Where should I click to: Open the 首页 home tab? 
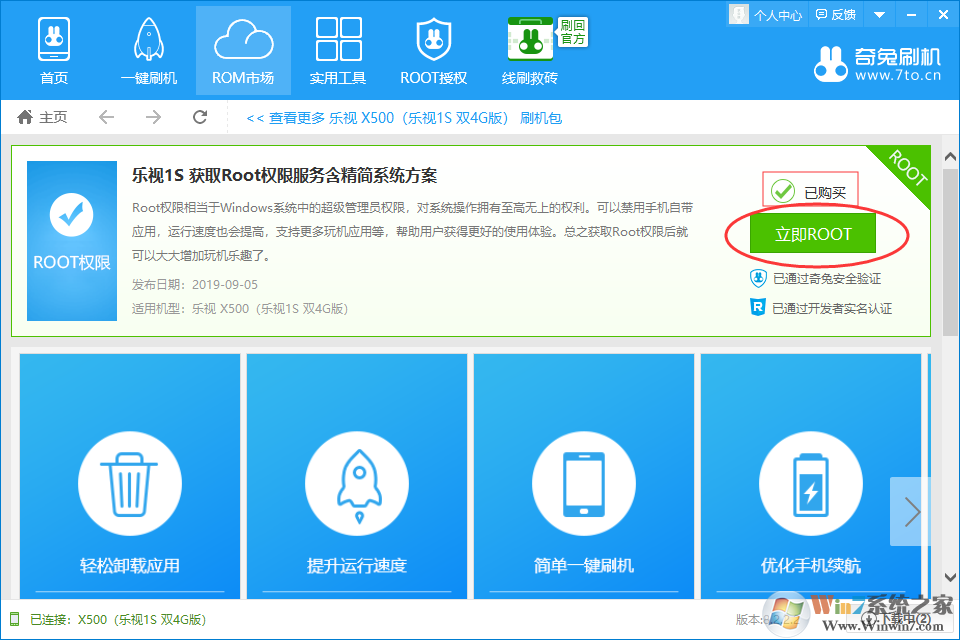[54, 52]
